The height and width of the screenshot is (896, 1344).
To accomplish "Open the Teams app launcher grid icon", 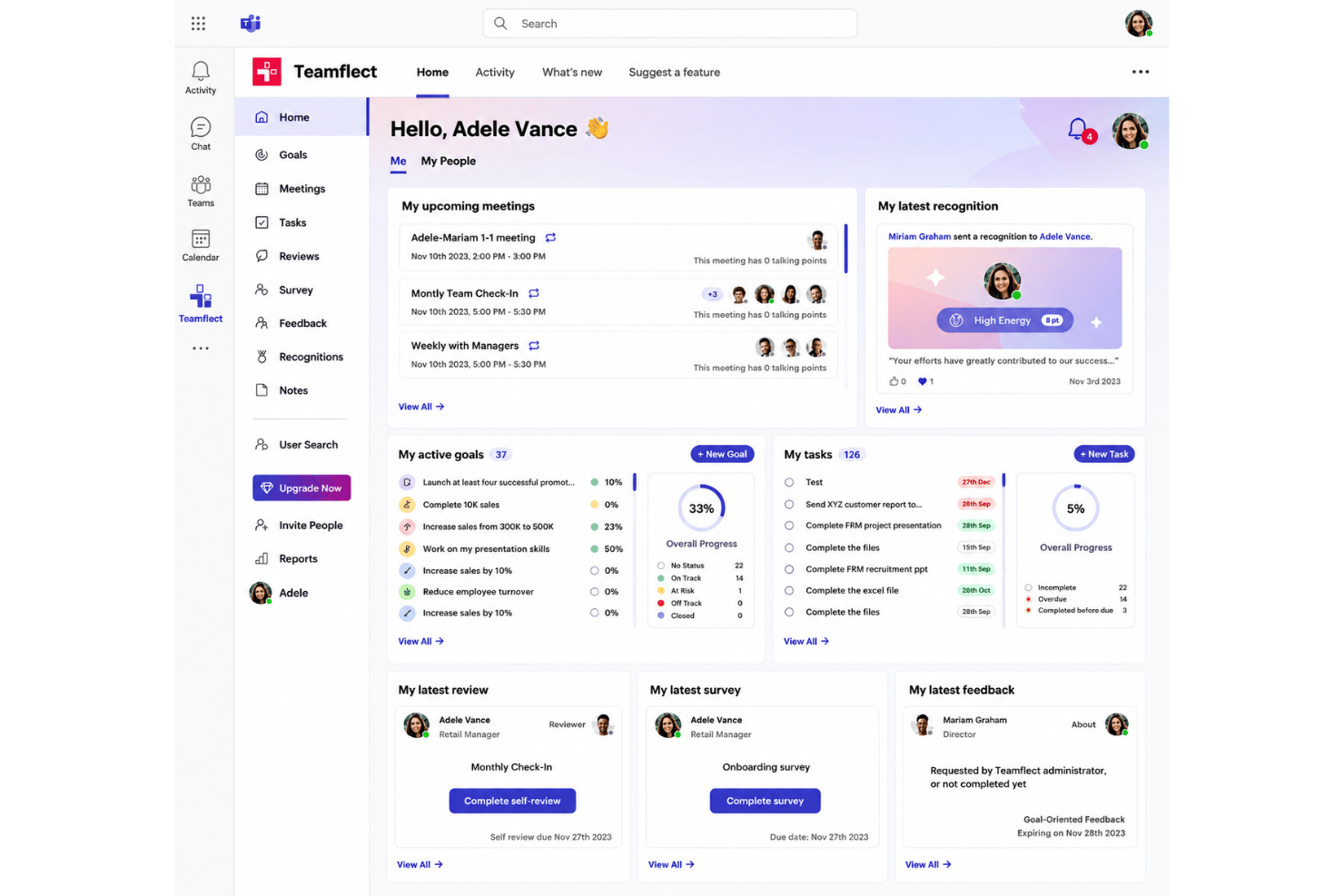I will tap(198, 24).
